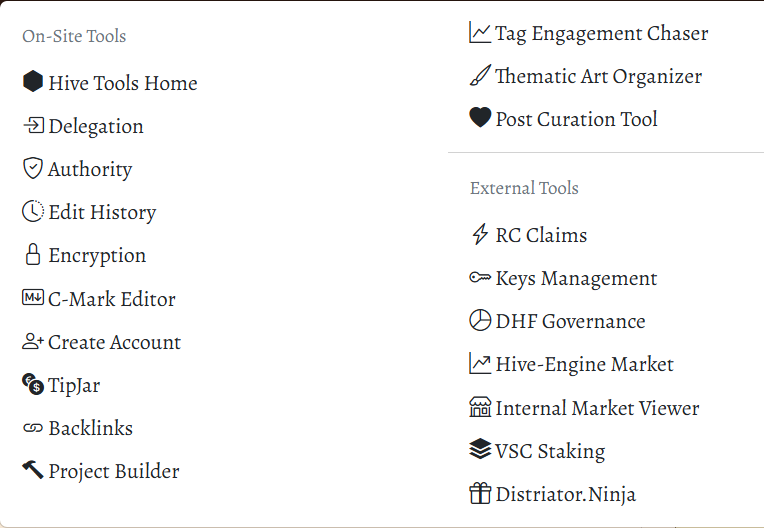Open Hive-Engine Market external link
The image size is (764, 528).
point(571,364)
